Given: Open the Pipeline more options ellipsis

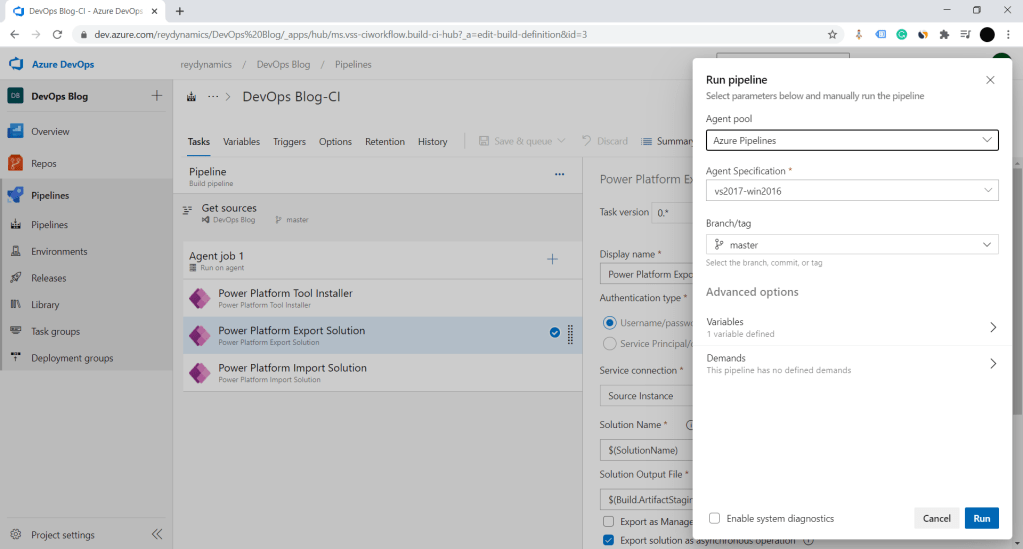Looking at the screenshot, I should click(x=560, y=174).
